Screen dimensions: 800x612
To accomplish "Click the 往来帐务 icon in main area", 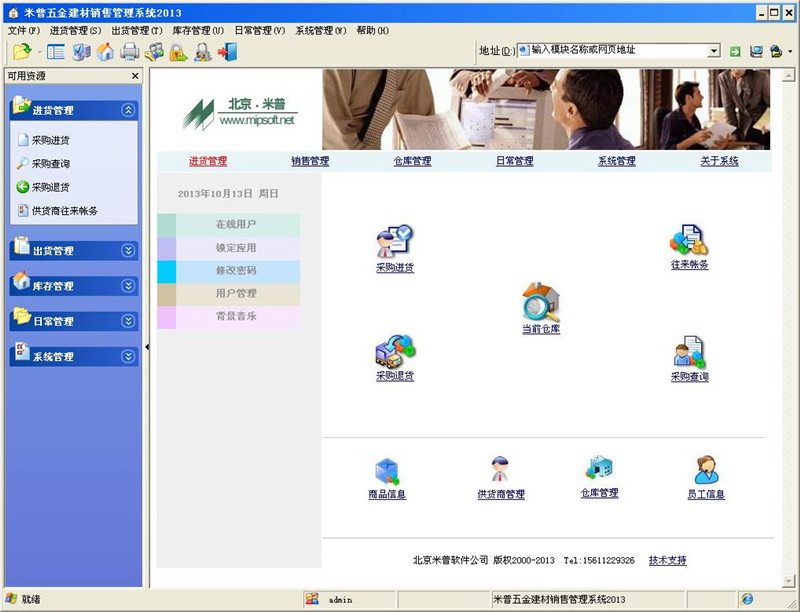I will 689,240.
